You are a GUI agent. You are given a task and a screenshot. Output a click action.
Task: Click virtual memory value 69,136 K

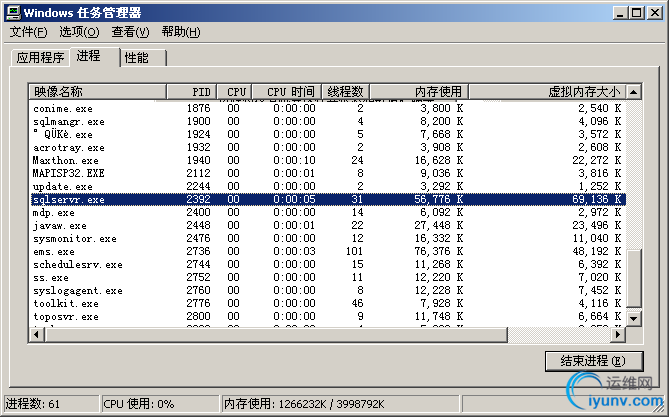[596, 199]
